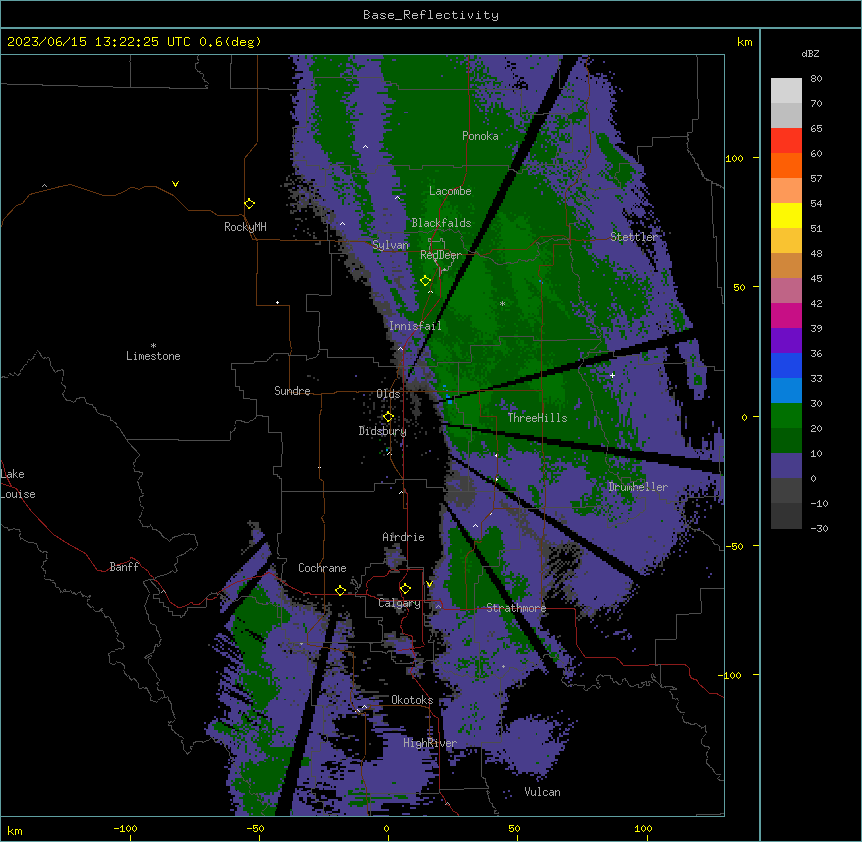This screenshot has width=862, height=842.
Task: Click the white 80 dBZ legend swatch
Action: [786, 90]
